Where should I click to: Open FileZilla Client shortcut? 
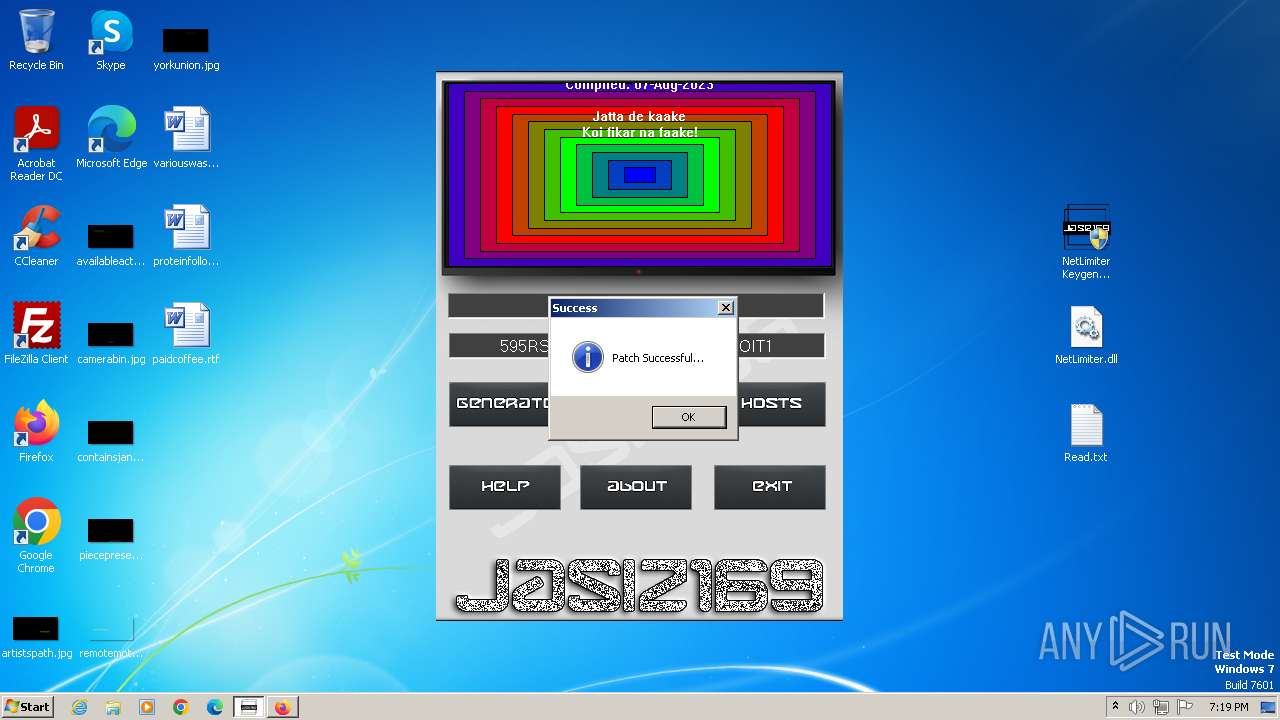tap(36, 334)
